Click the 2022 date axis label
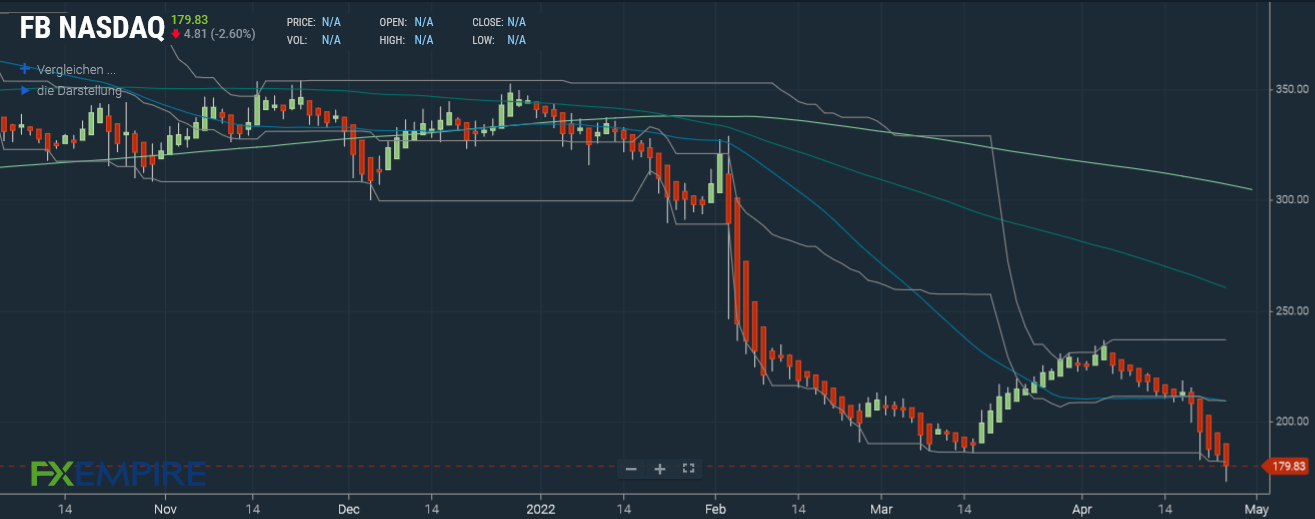Viewport: 1315px width, 519px height. [x=540, y=508]
